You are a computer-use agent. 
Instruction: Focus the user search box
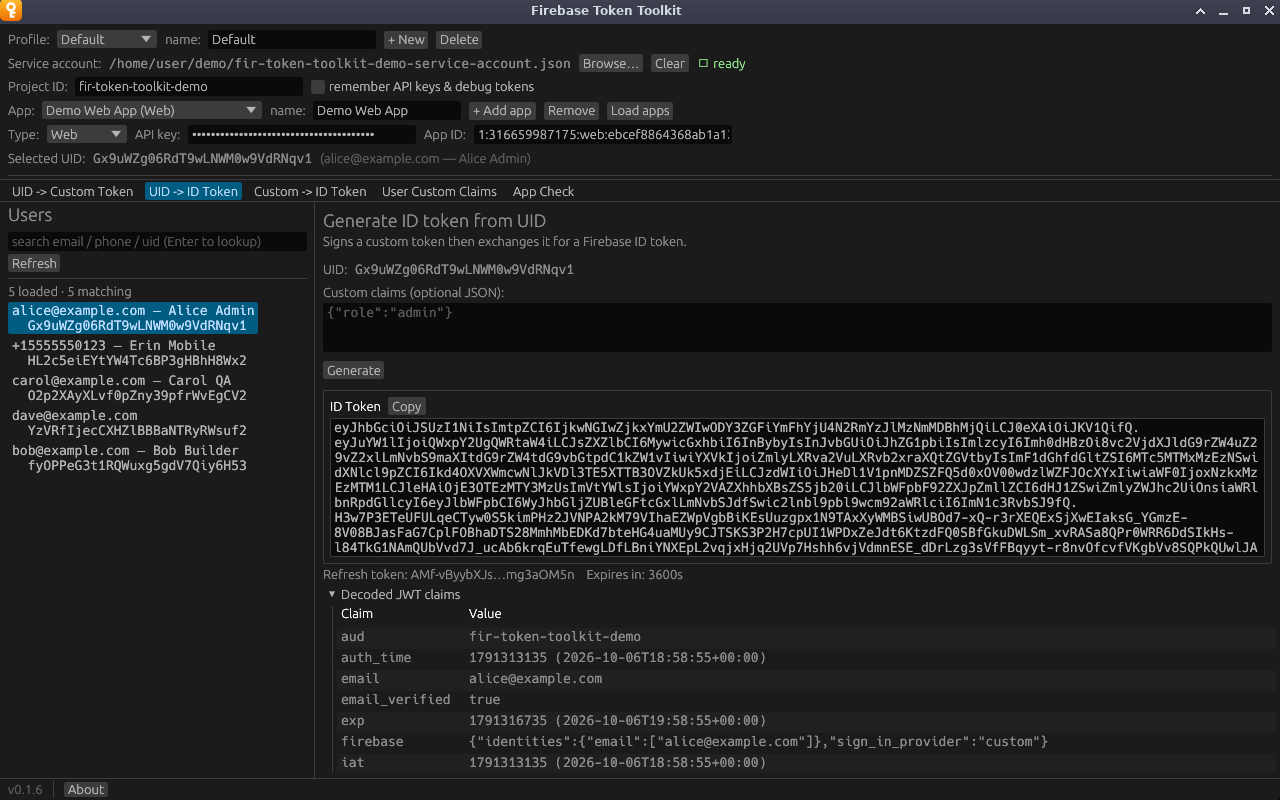click(x=157, y=242)
